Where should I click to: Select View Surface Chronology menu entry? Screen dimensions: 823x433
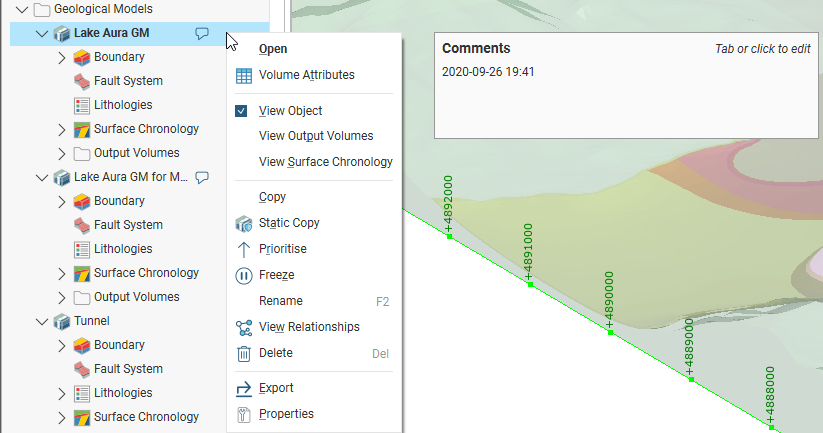325,162
